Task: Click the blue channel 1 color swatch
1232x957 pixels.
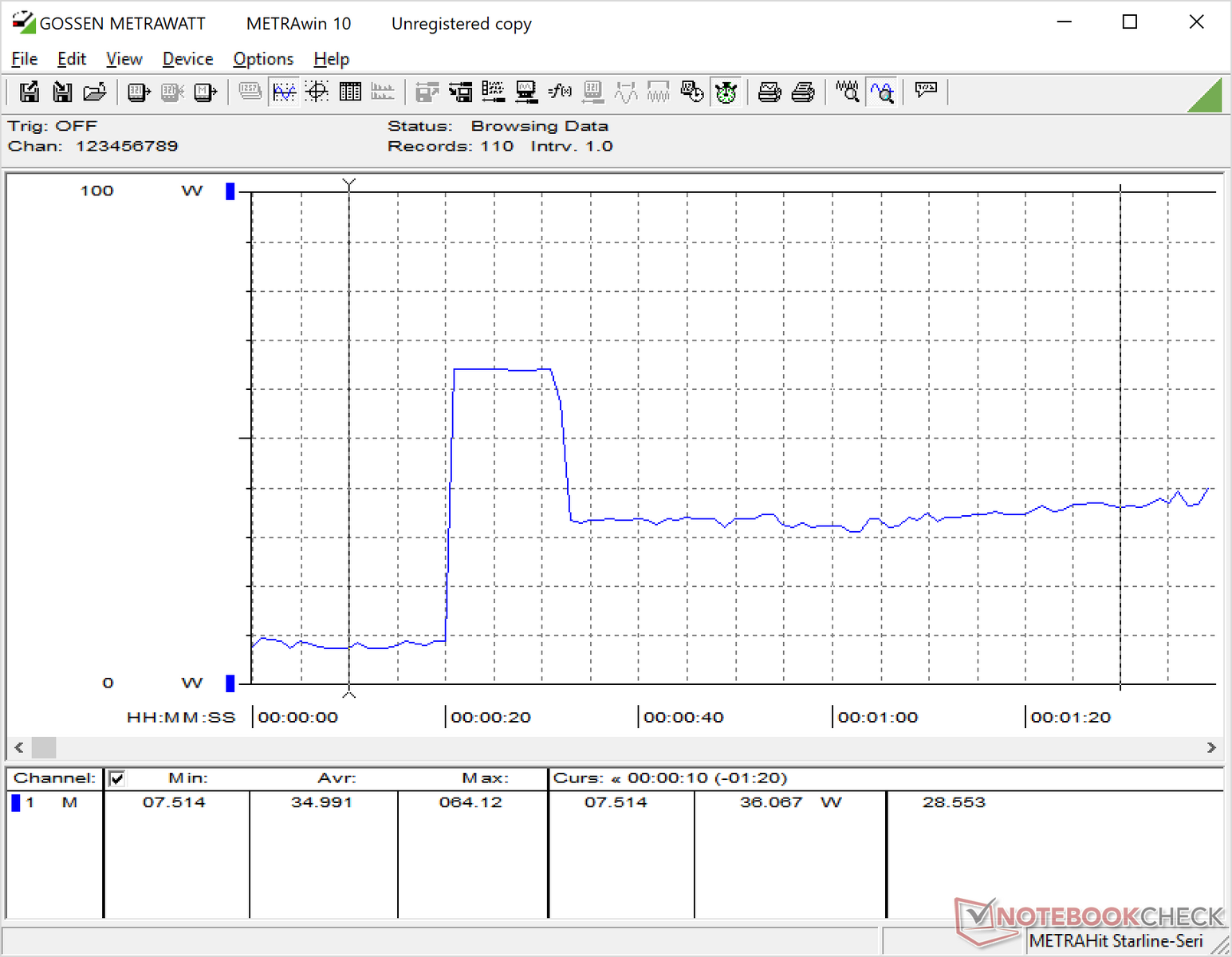Action: [x=15, y=802]
